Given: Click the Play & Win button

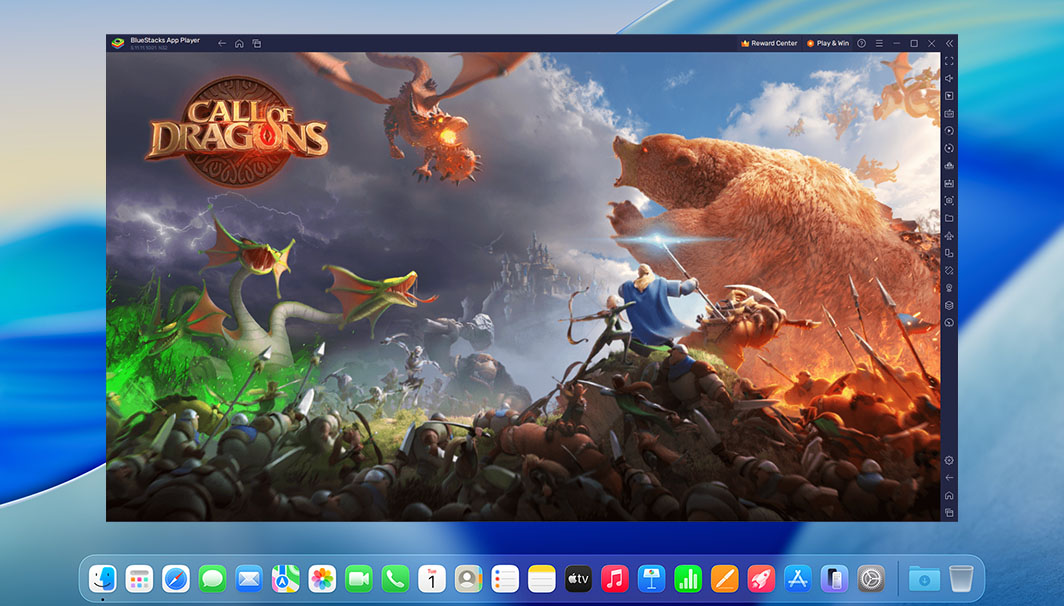Looking at the screenshot, I should click(x=828, y=43).
